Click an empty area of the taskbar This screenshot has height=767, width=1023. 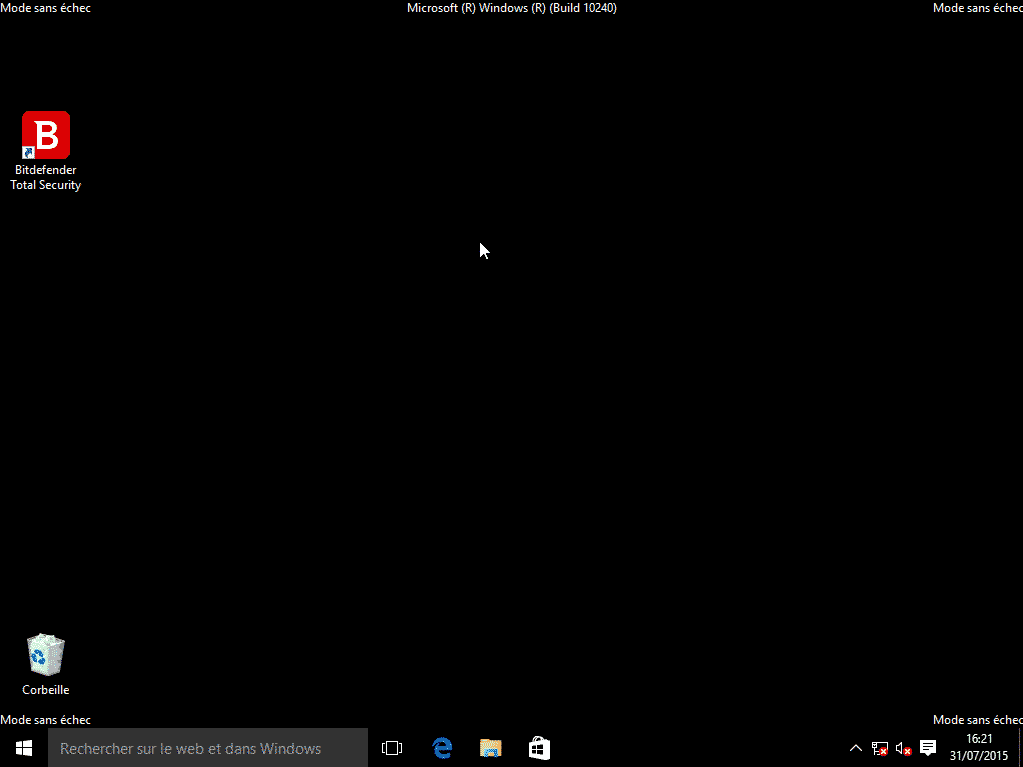pos(700,748)
